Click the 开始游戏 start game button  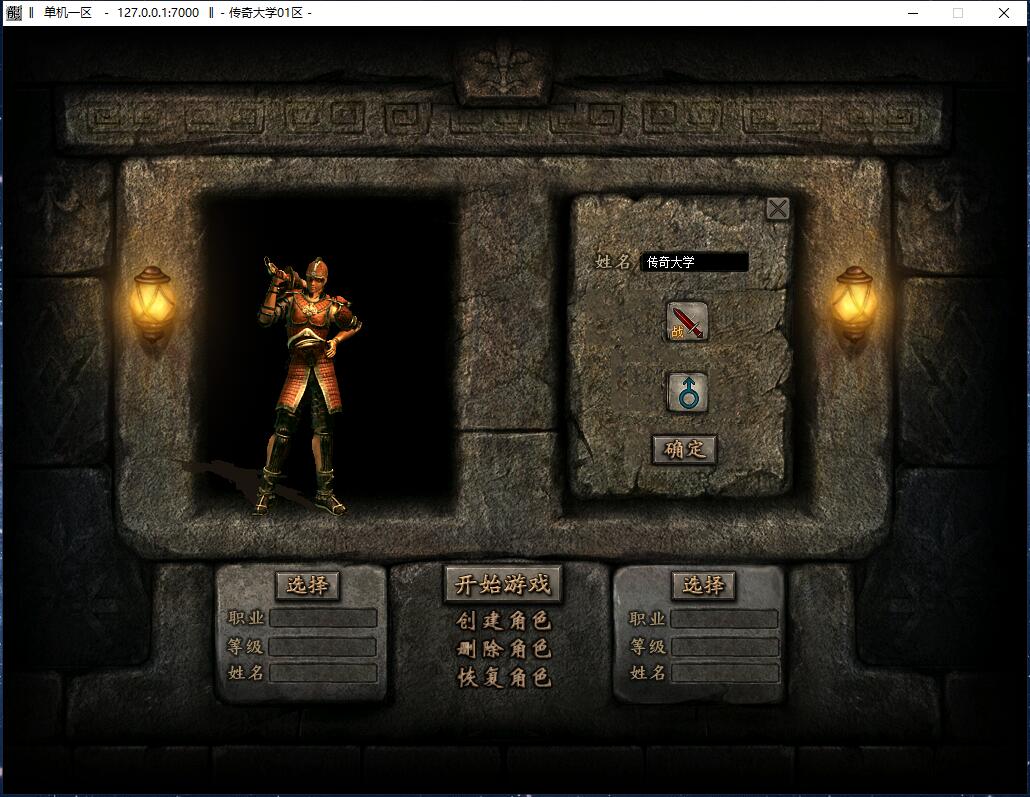tap(503, 583)
